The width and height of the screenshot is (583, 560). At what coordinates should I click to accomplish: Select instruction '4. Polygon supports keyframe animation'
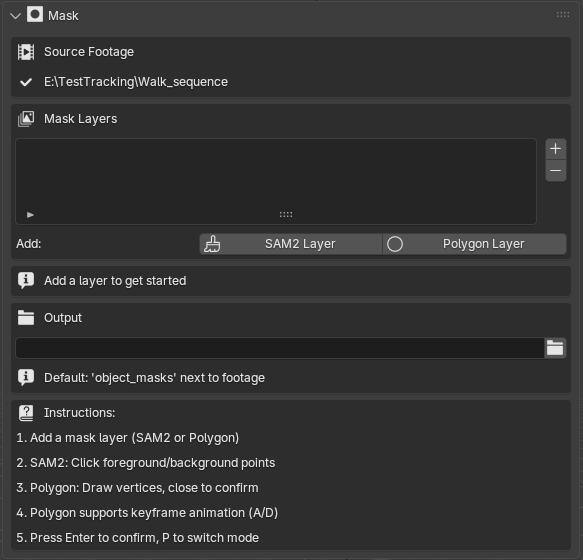[x=147, y=513]
